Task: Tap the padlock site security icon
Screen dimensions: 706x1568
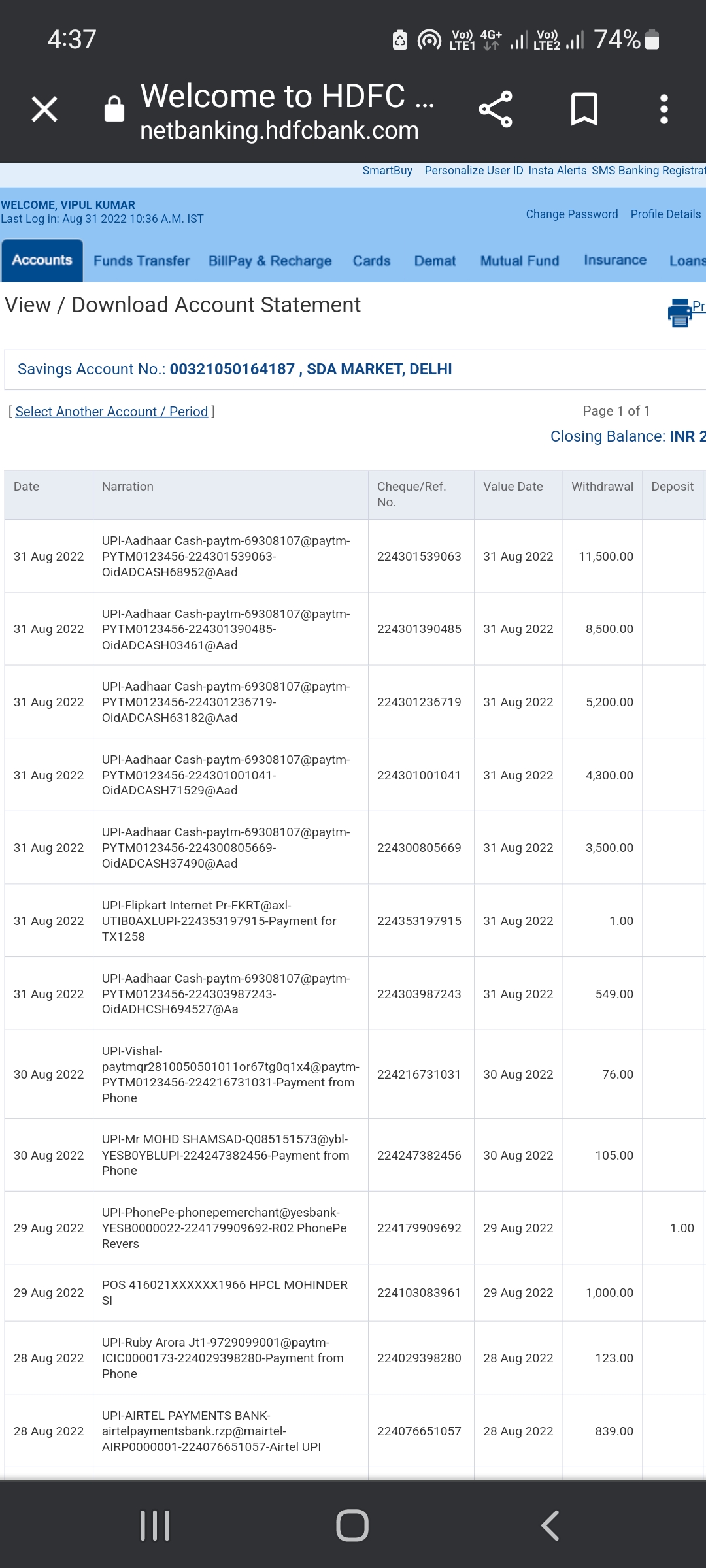Action: pyautogui.click(x=114, y=109)
